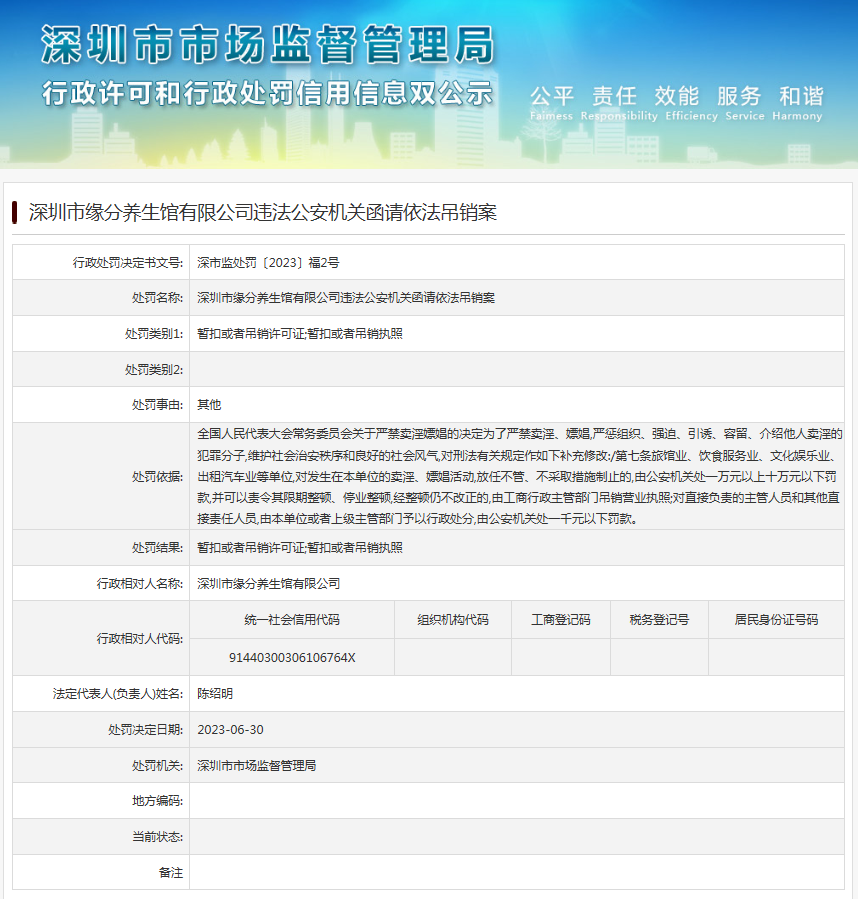This screenshot has height=899, width=858.
Task: Click the 行政相对人名称 value 深圳市缘分养生馆有限公司
Action: (268, 584)
